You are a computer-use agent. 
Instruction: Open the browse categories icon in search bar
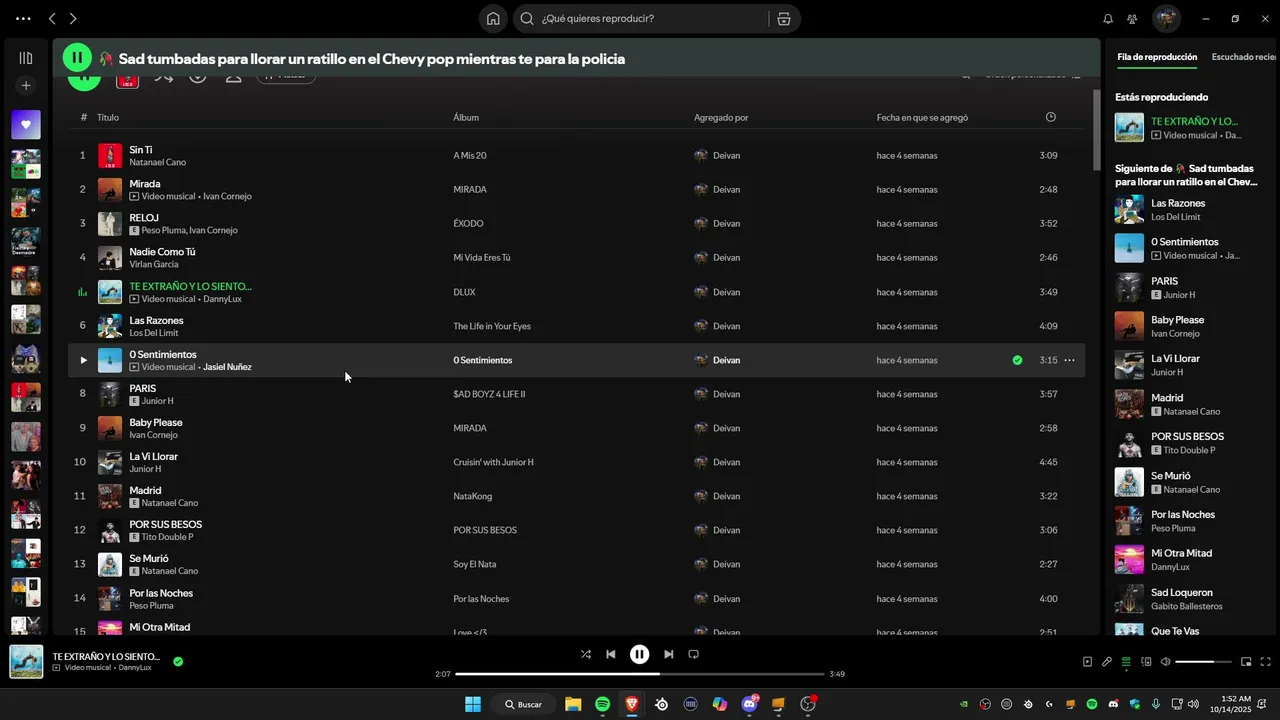coord(784,18)
